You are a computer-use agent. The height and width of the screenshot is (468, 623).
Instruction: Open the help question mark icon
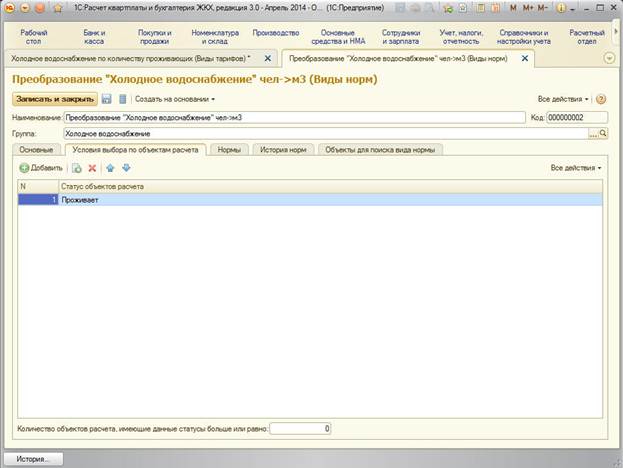[601, 99]
